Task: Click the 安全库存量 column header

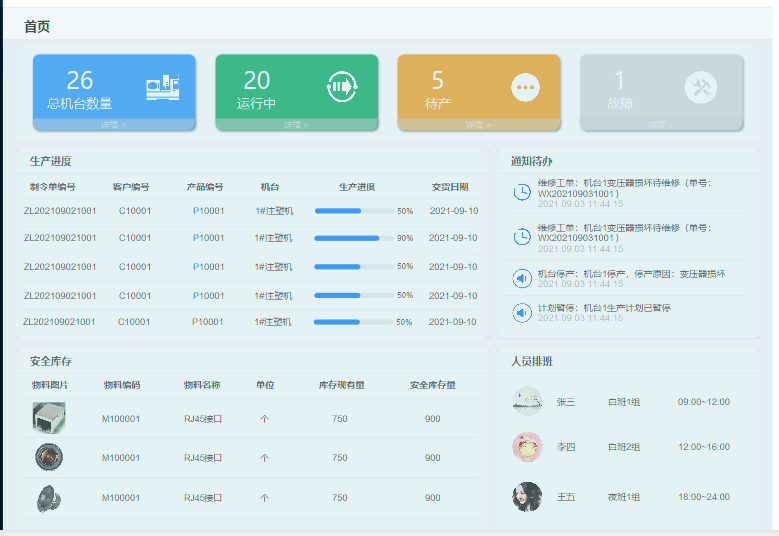Action: 432,385
